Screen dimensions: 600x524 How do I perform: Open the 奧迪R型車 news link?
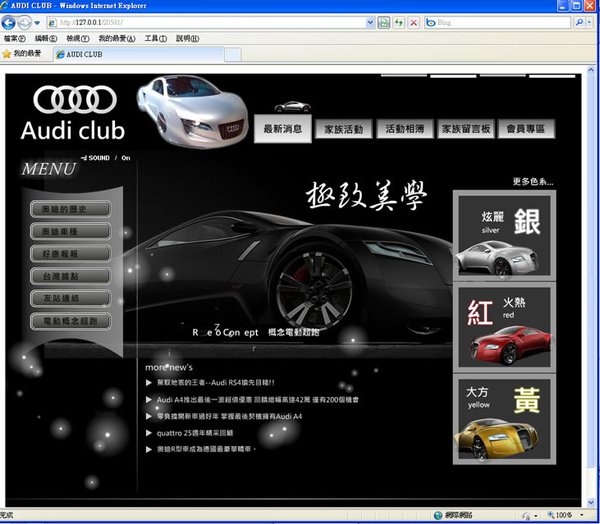click(x=206, y=449)
